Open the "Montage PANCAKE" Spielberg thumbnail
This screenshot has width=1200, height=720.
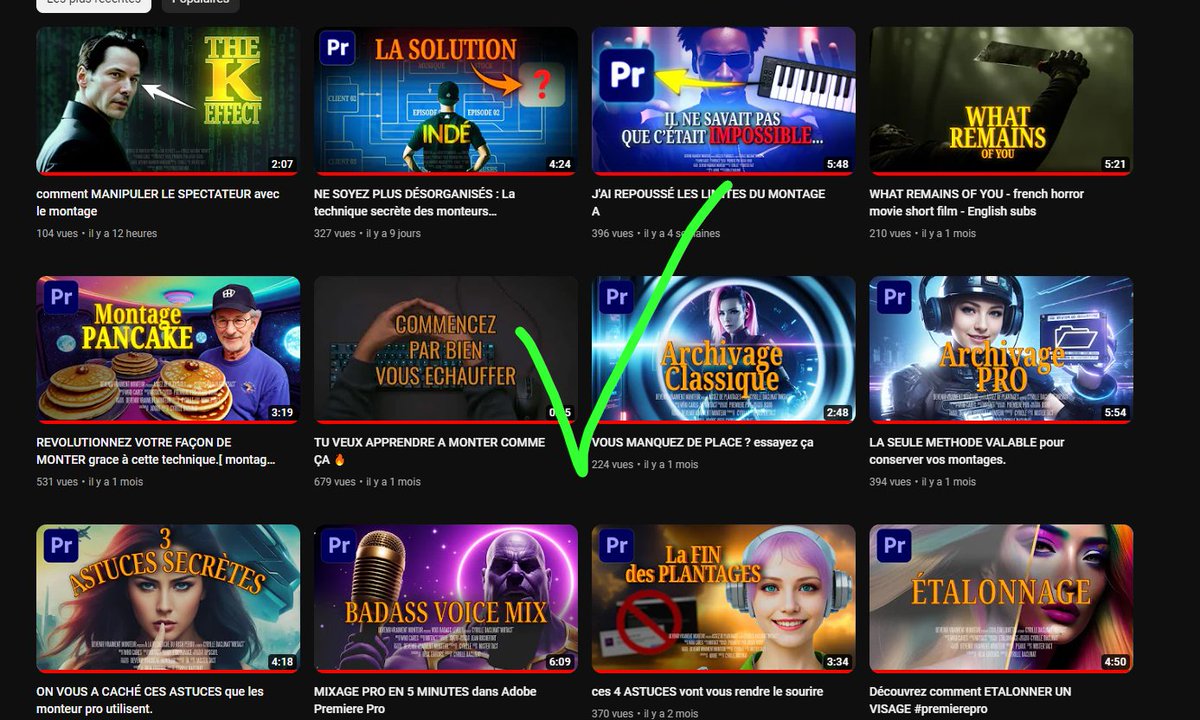167,347
